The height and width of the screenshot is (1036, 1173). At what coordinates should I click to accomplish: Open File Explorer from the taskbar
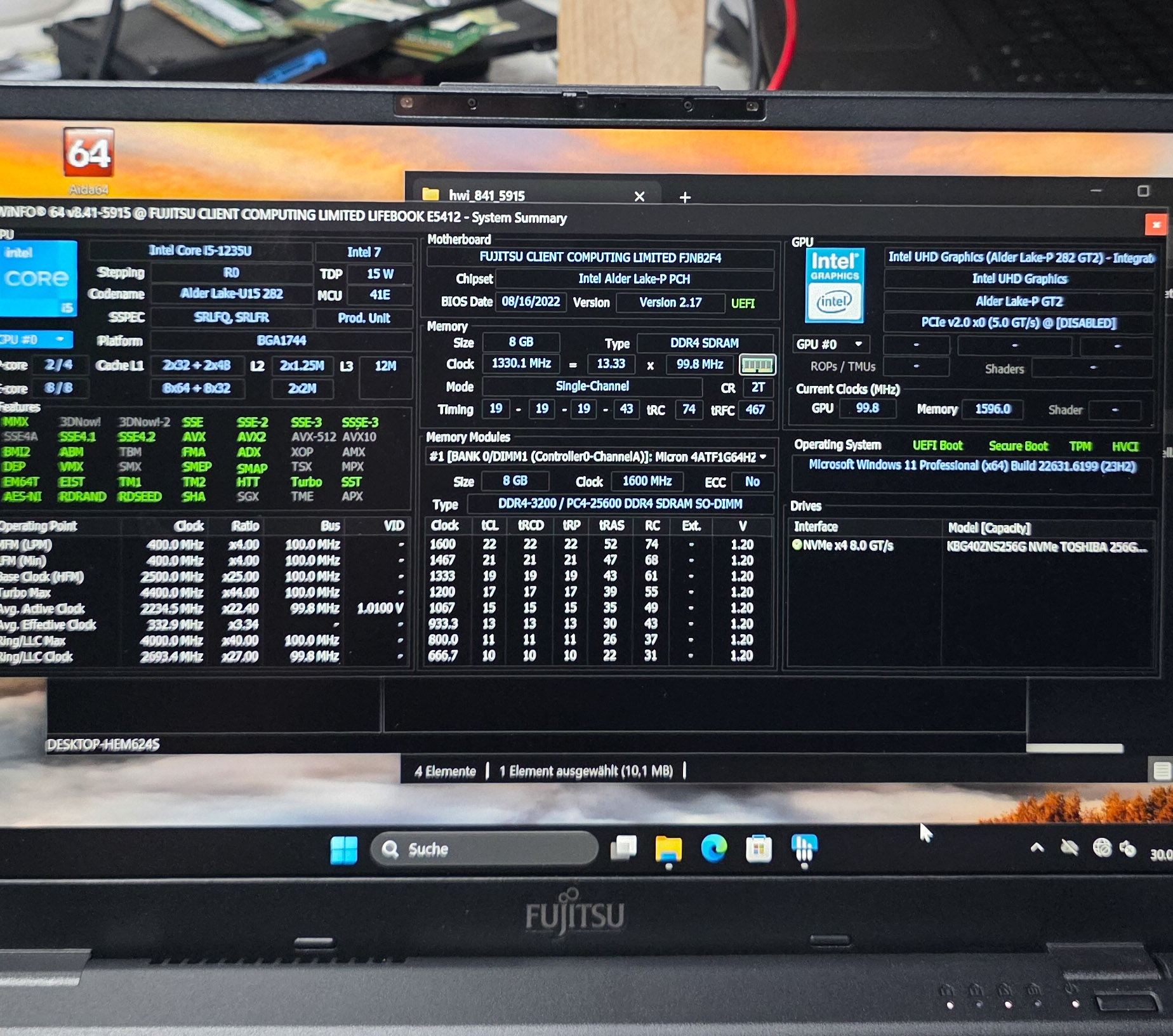668,849
